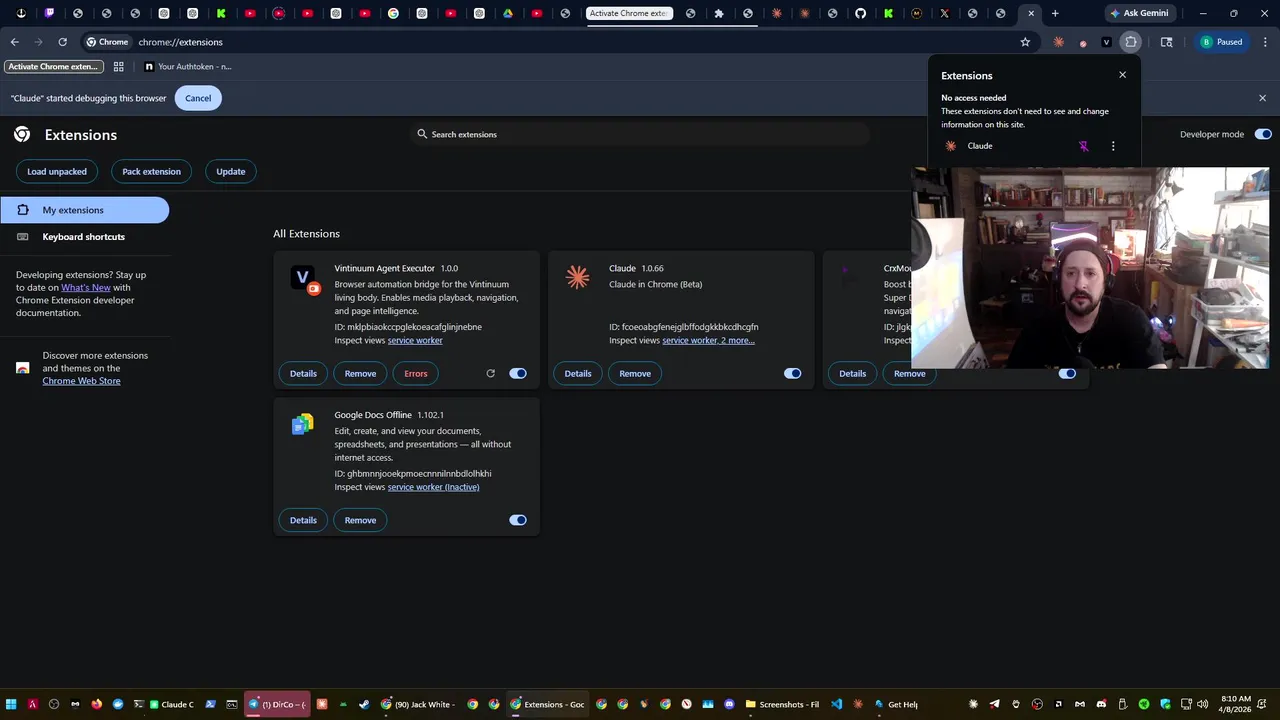Open Details for Vintinuum Agent Executor

[x=303, y=373]
